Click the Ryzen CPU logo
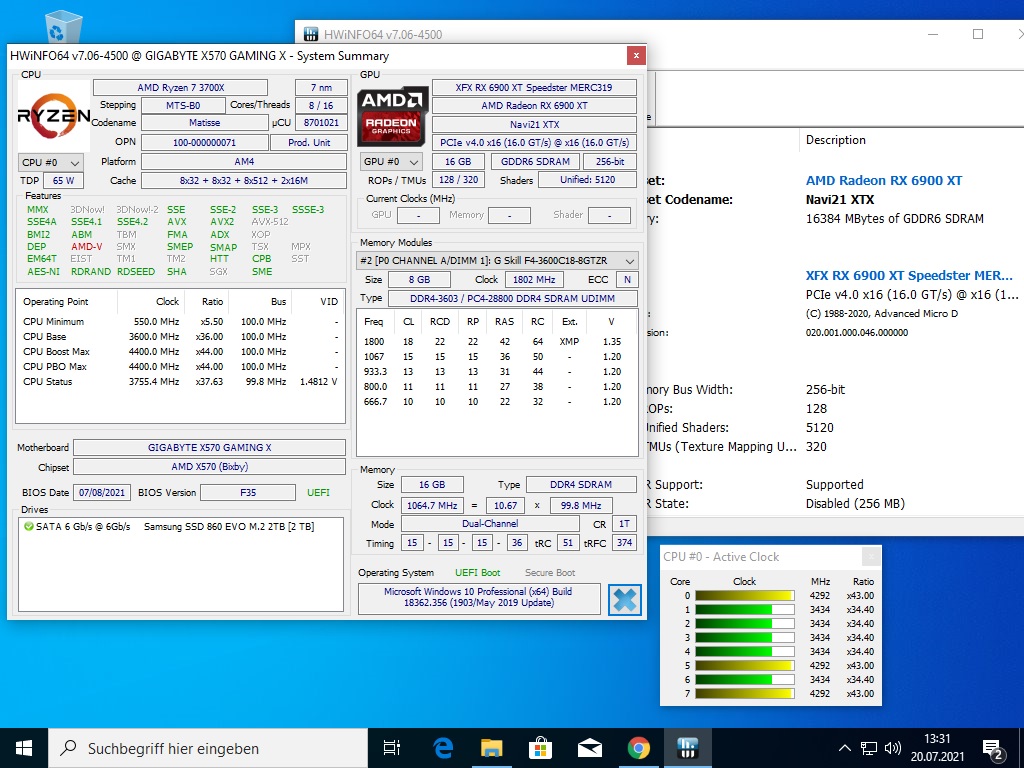Screen dimensions: 1024x768 point(54,116)
